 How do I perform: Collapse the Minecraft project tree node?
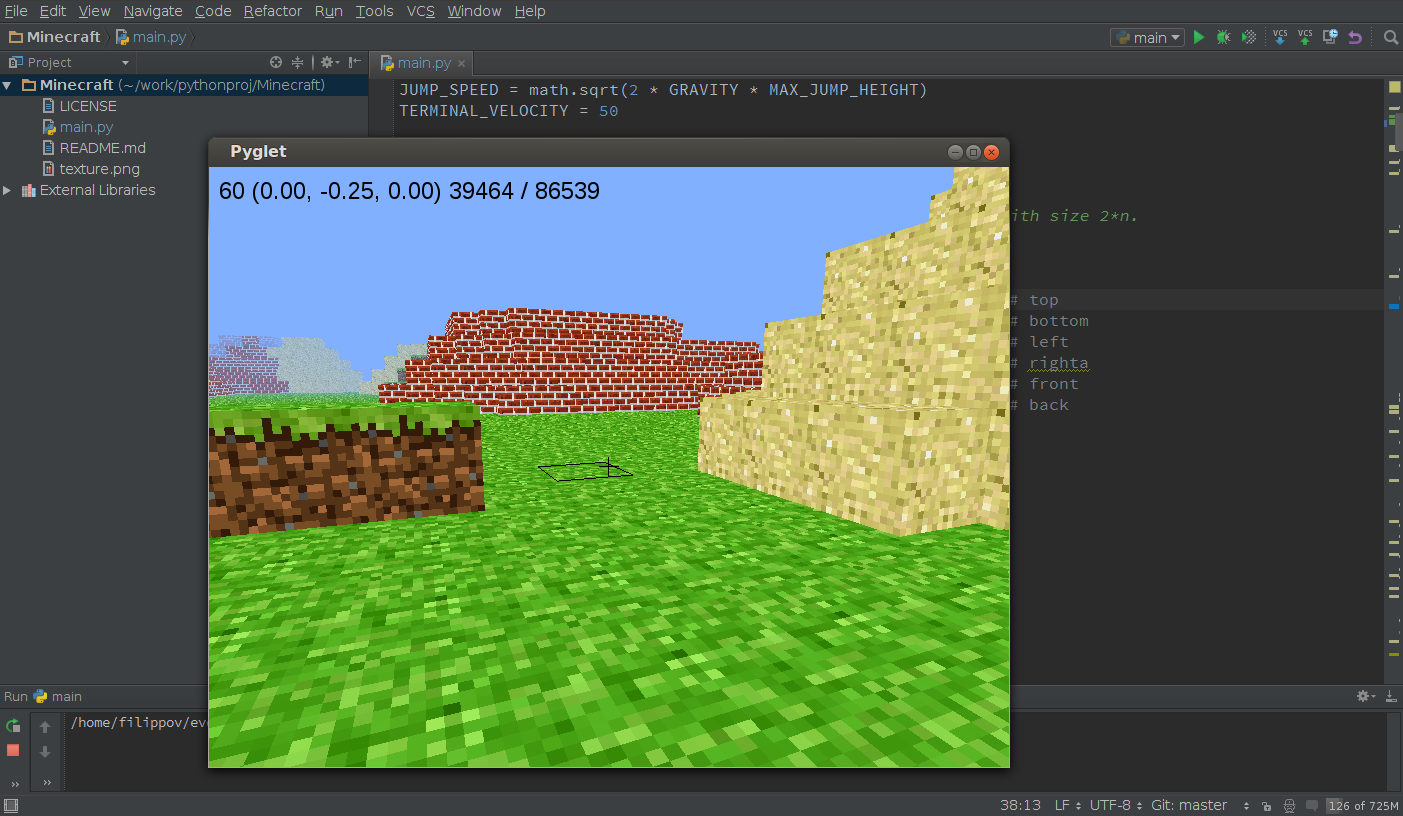click(x=7, y=85)
